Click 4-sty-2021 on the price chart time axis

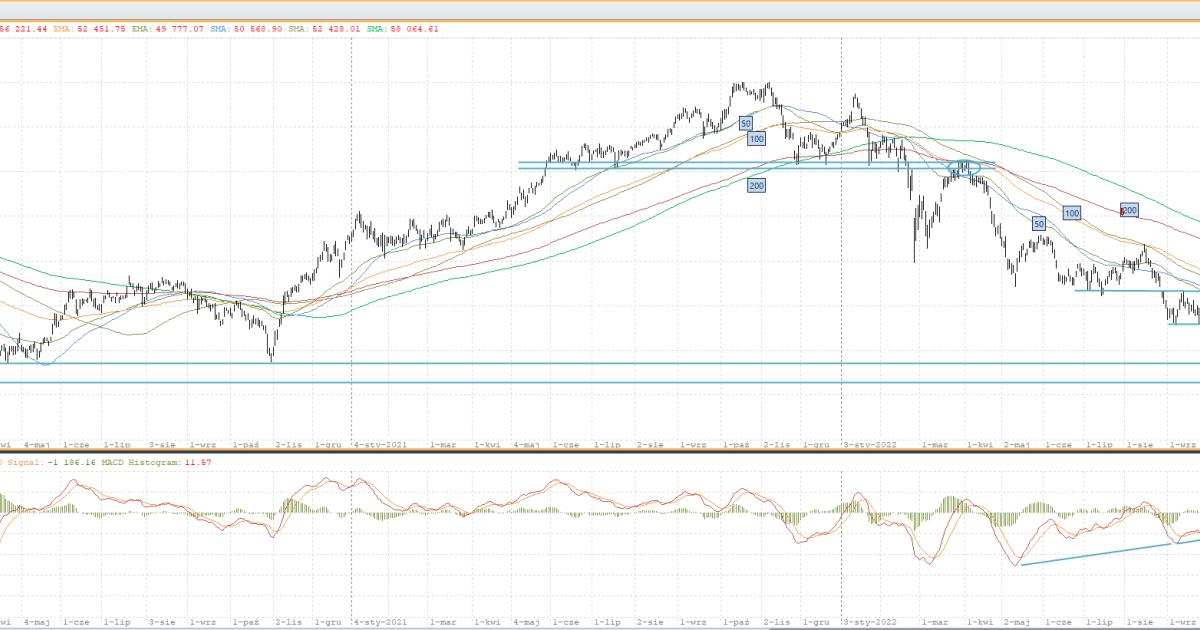point(379,443)
